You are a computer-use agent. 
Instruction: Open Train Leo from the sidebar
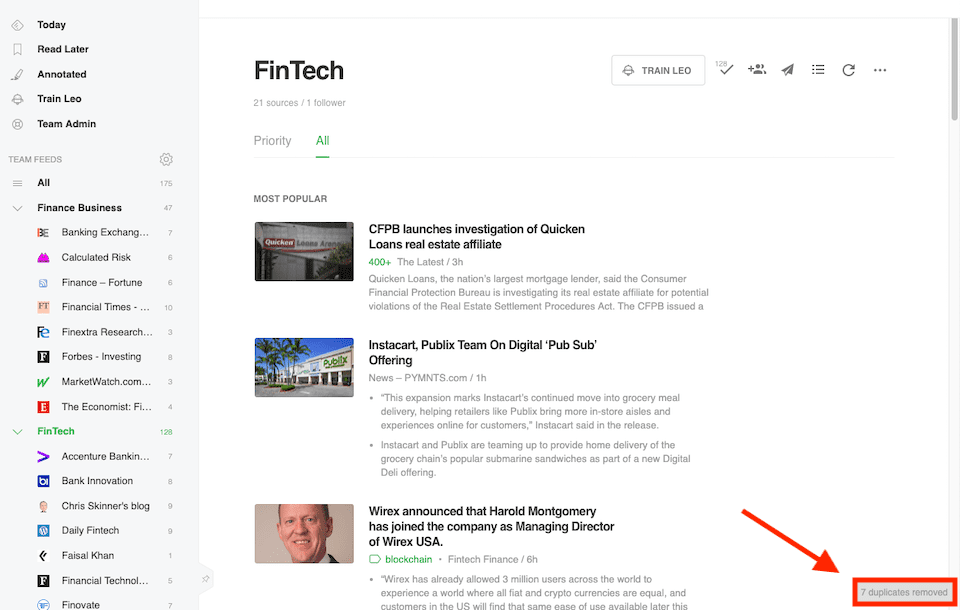[60, 99]
